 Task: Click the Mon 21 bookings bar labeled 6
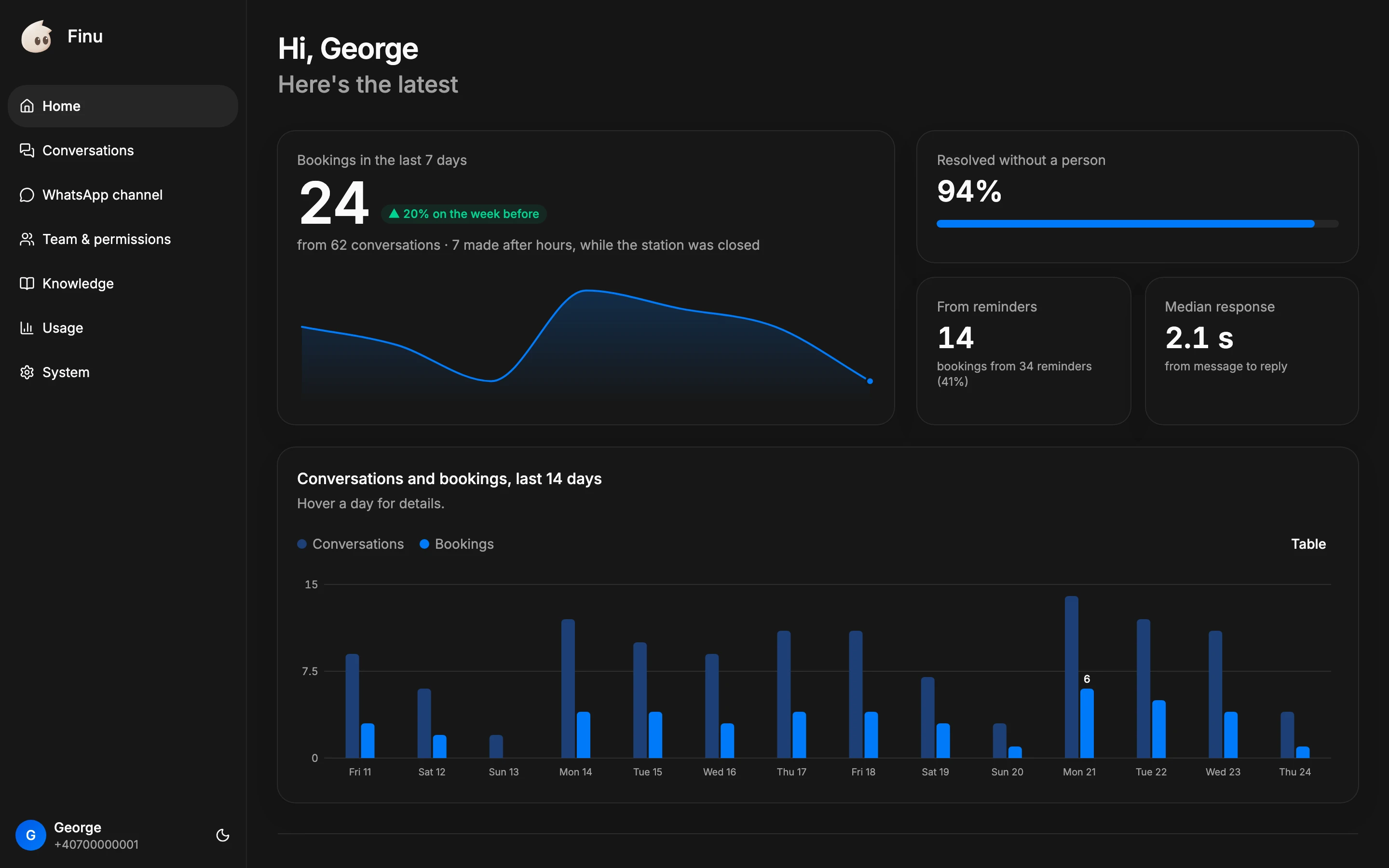click(x=1087, y=723)
